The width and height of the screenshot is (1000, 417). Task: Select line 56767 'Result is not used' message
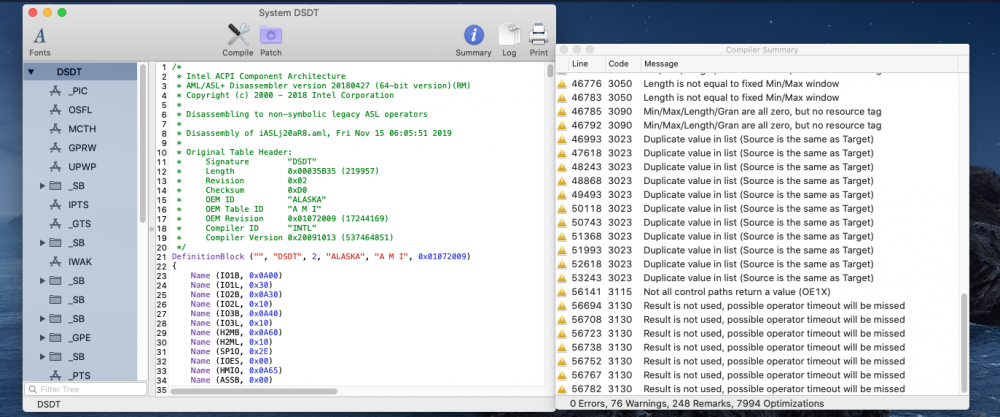tap(774, 375)
